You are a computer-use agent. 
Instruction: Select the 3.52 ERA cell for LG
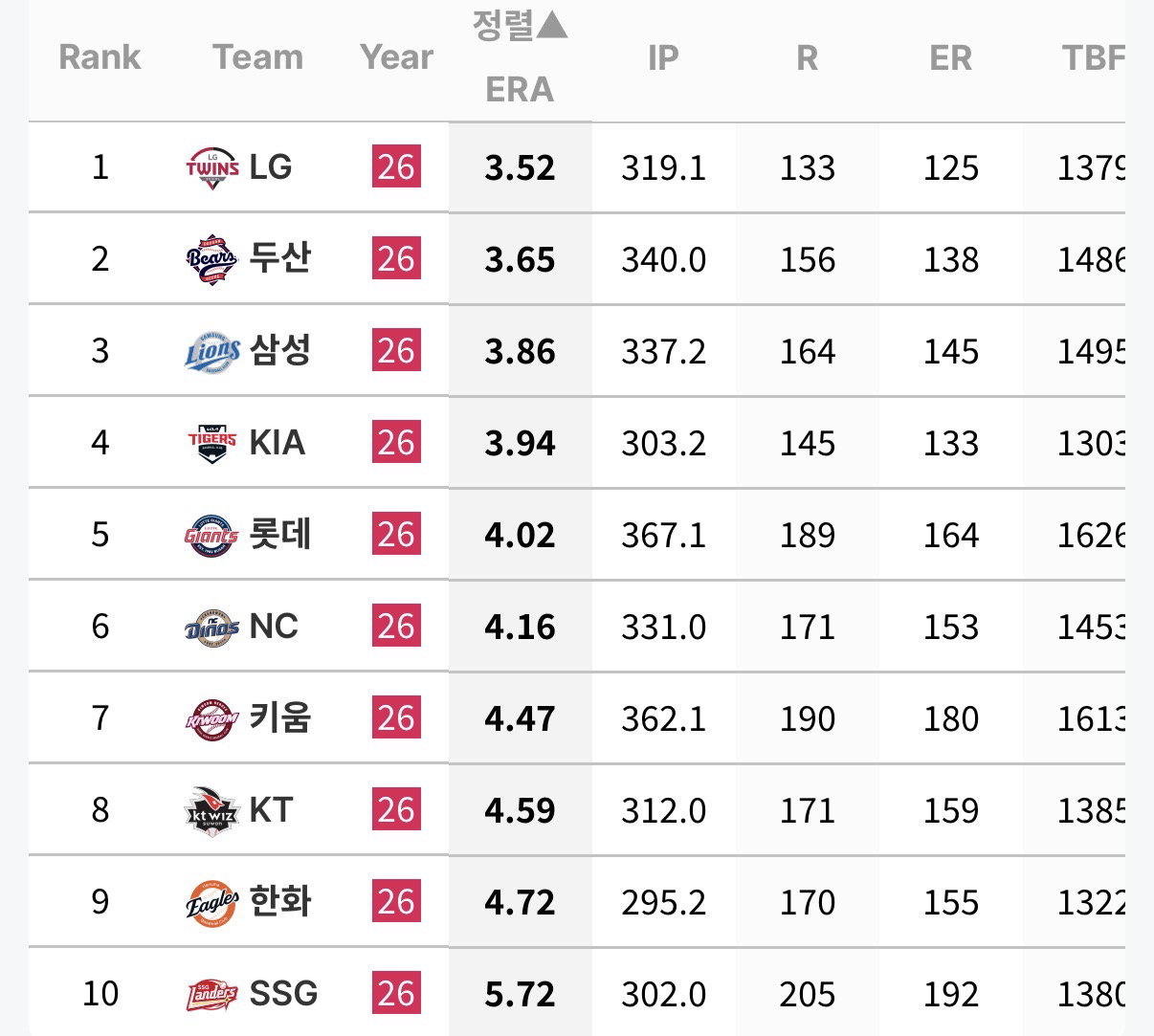pos(520,168)
